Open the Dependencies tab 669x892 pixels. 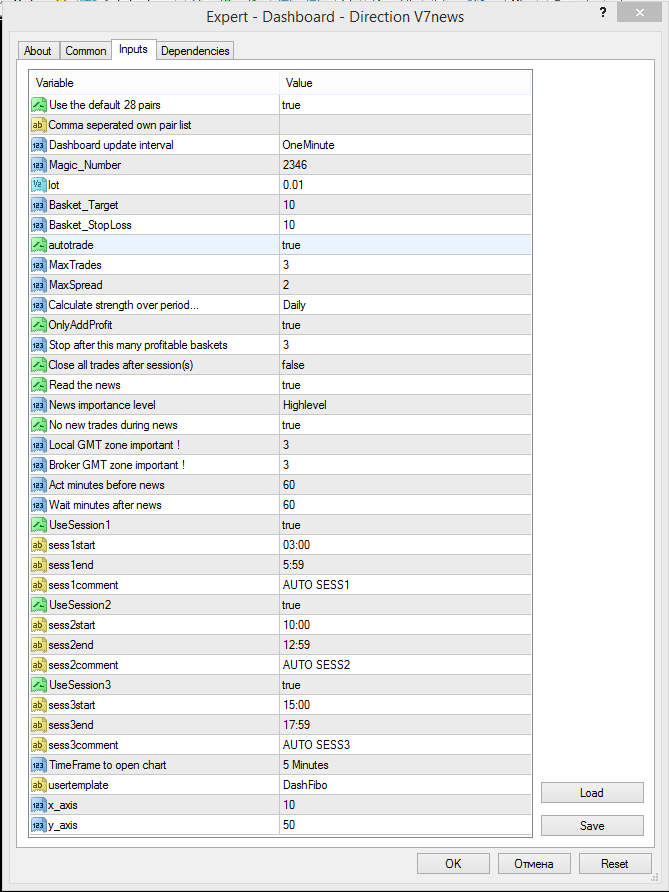[195, 51]
